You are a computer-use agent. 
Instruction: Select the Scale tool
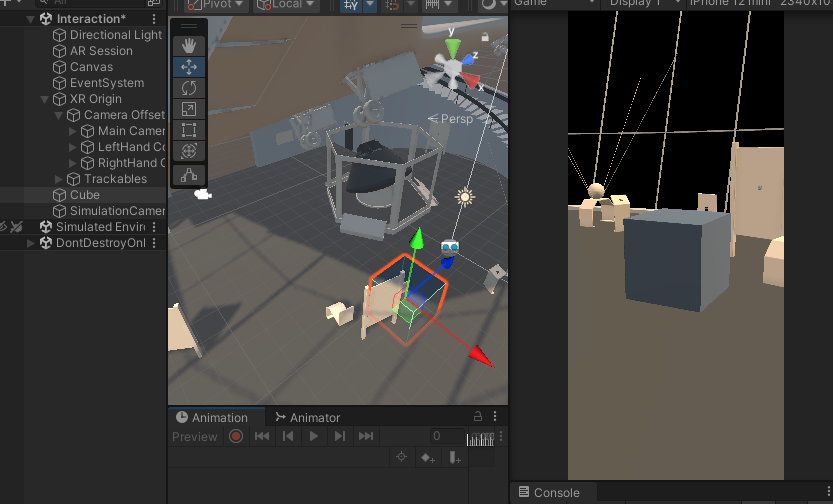[189, 109]
